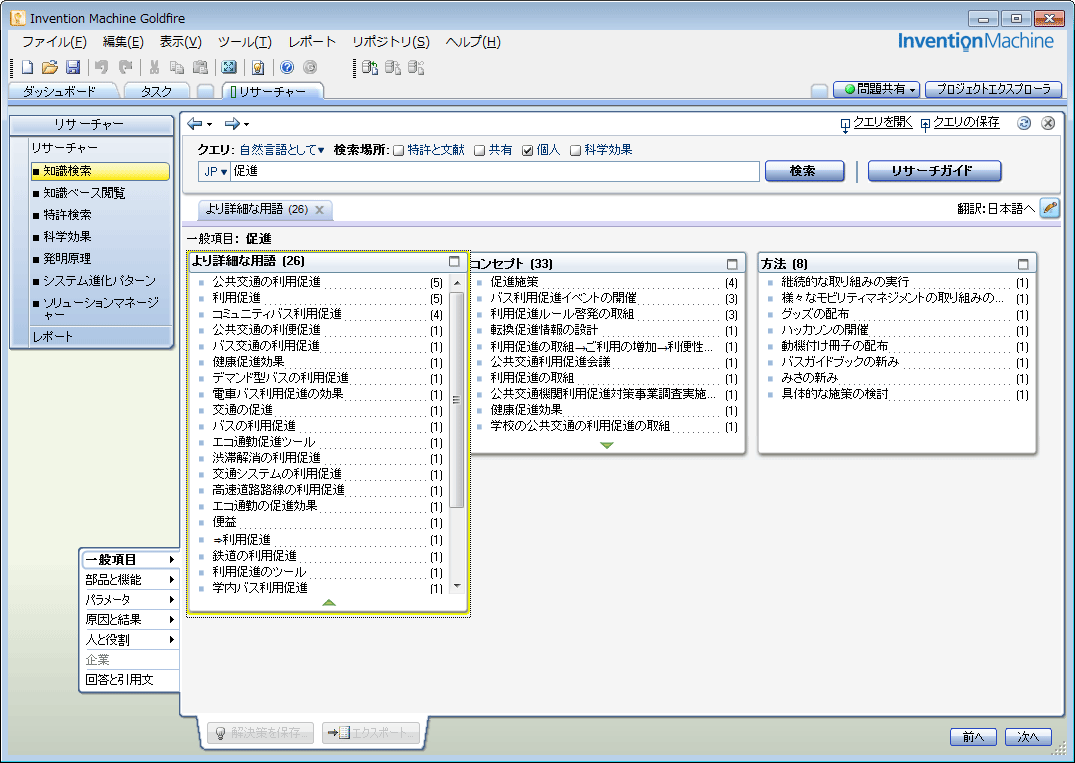Open the back arrow history dropdown

210,125
